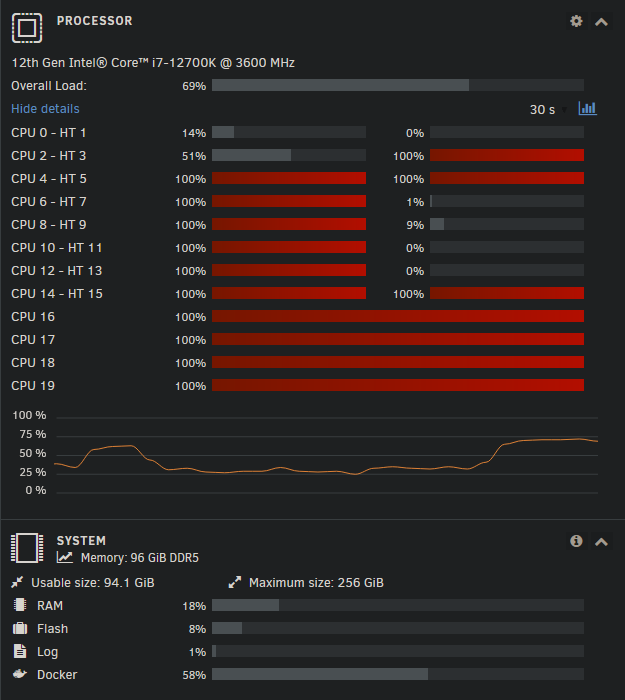Click the CPU 16 load bar
Viewport: 625px width, 700px height.
[x=398, y=316]
